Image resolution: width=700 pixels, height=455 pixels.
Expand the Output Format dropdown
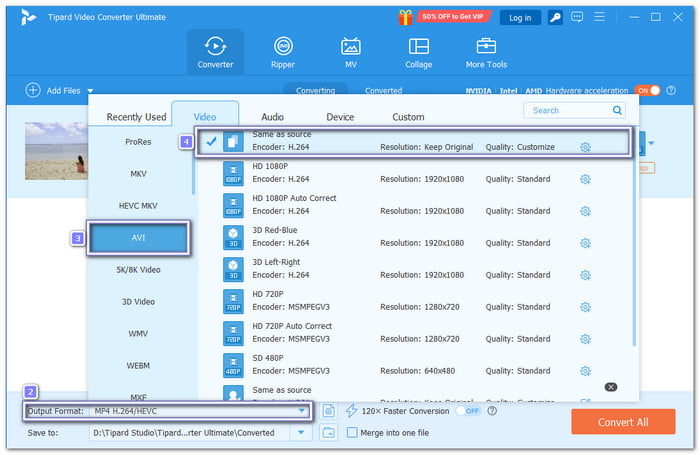[x=300, y=411]
